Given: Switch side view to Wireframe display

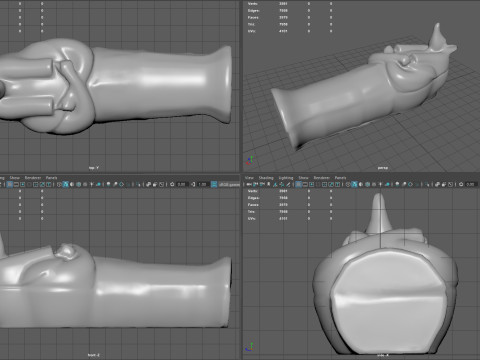Looking at the screenshot, I should click(348, 184).
